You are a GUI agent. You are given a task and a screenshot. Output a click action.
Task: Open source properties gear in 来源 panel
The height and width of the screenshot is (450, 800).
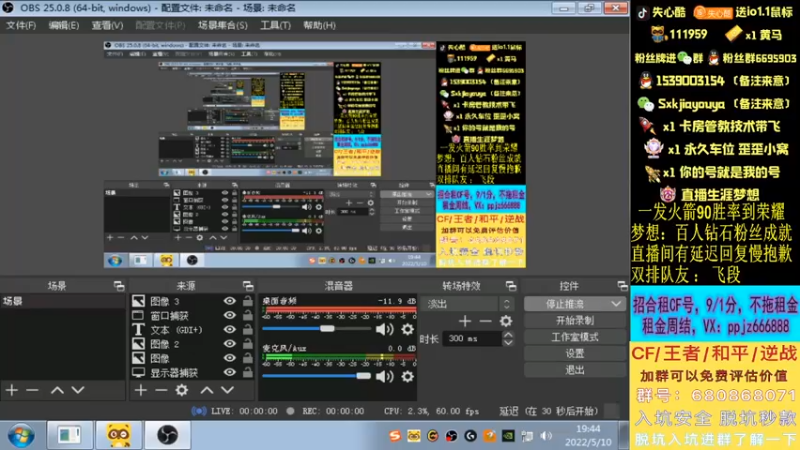(x=182, y=390)
